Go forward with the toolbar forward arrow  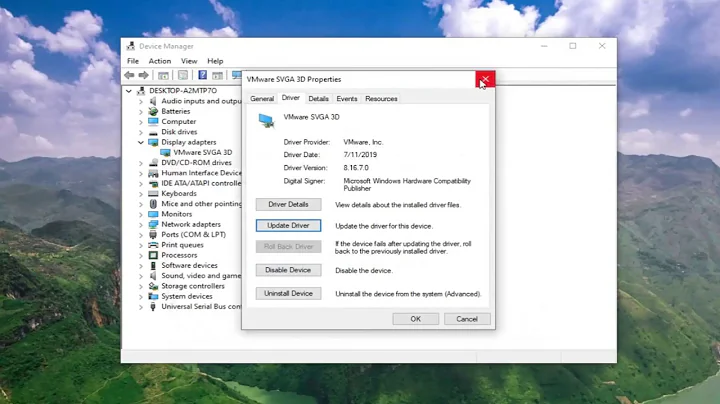[x=144, y=75]
